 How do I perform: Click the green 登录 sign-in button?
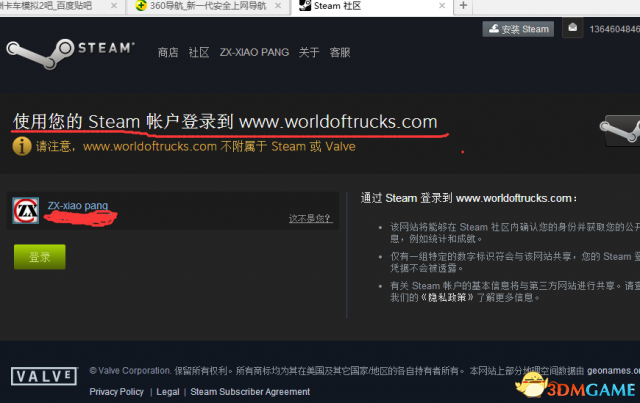[40, 257]
